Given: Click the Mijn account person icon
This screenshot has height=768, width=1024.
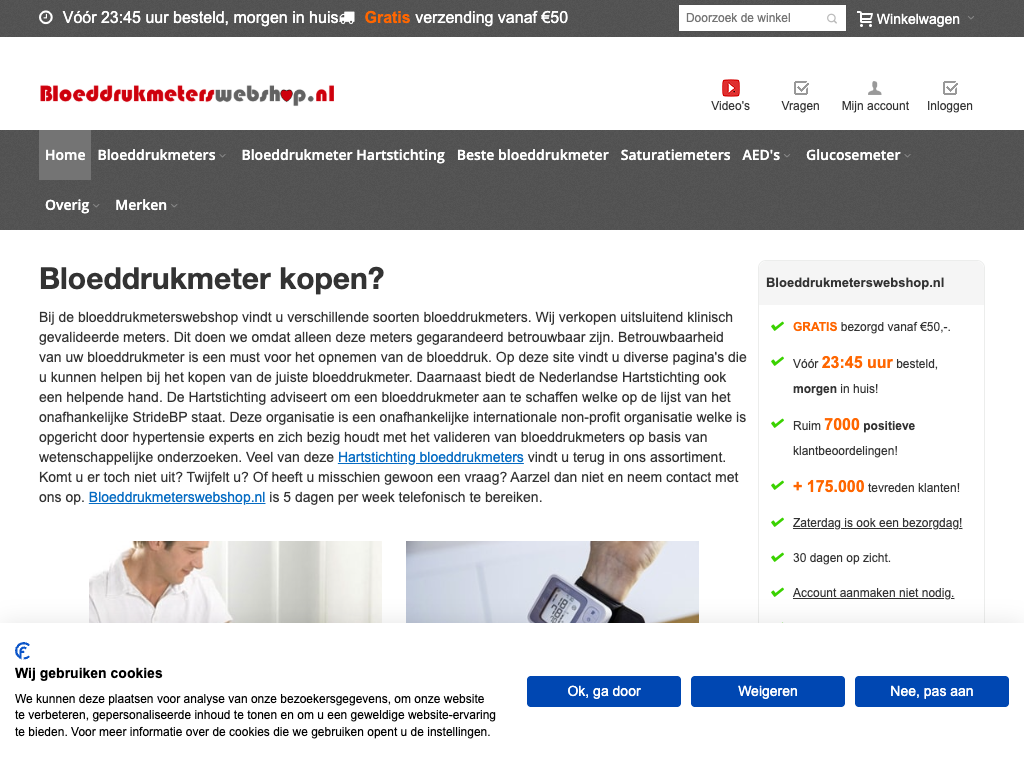Looking at the screenshot, I should tap(875, 88).
